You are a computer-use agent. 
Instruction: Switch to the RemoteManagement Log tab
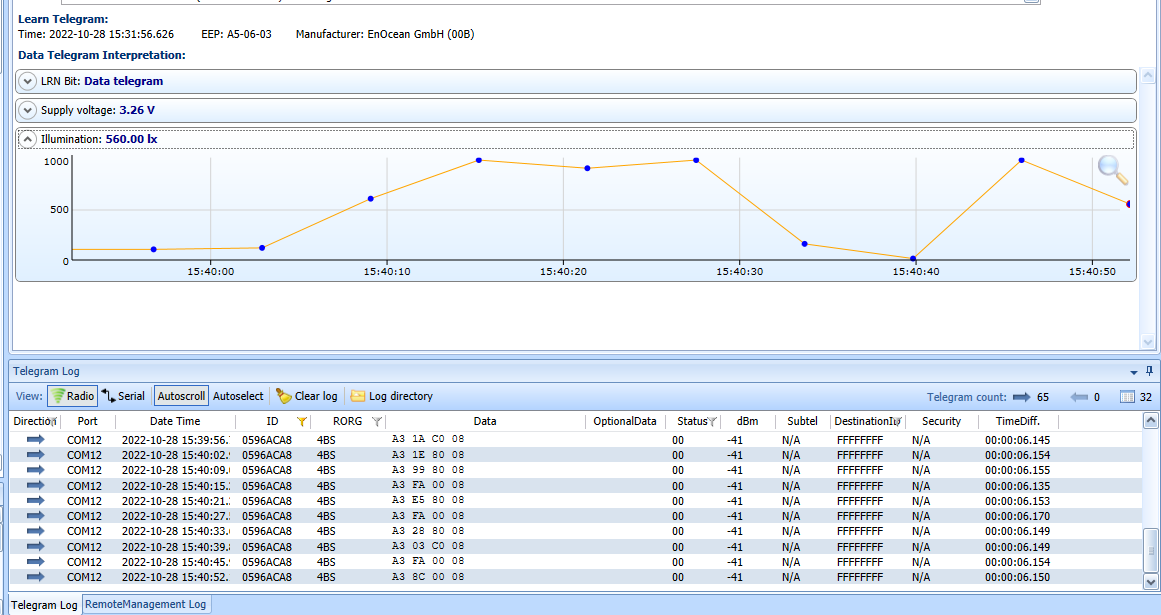(146, 604)
